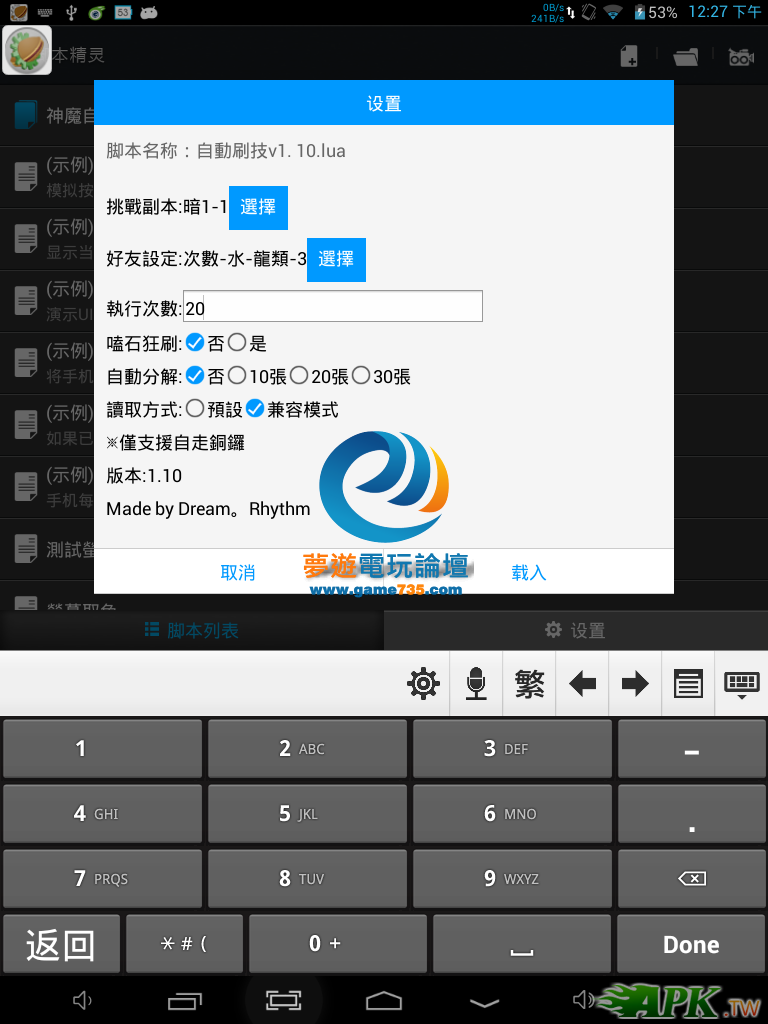768x1024 pixels.
Task: Tap keypad key 6 MNO
Action: (513, 814)
